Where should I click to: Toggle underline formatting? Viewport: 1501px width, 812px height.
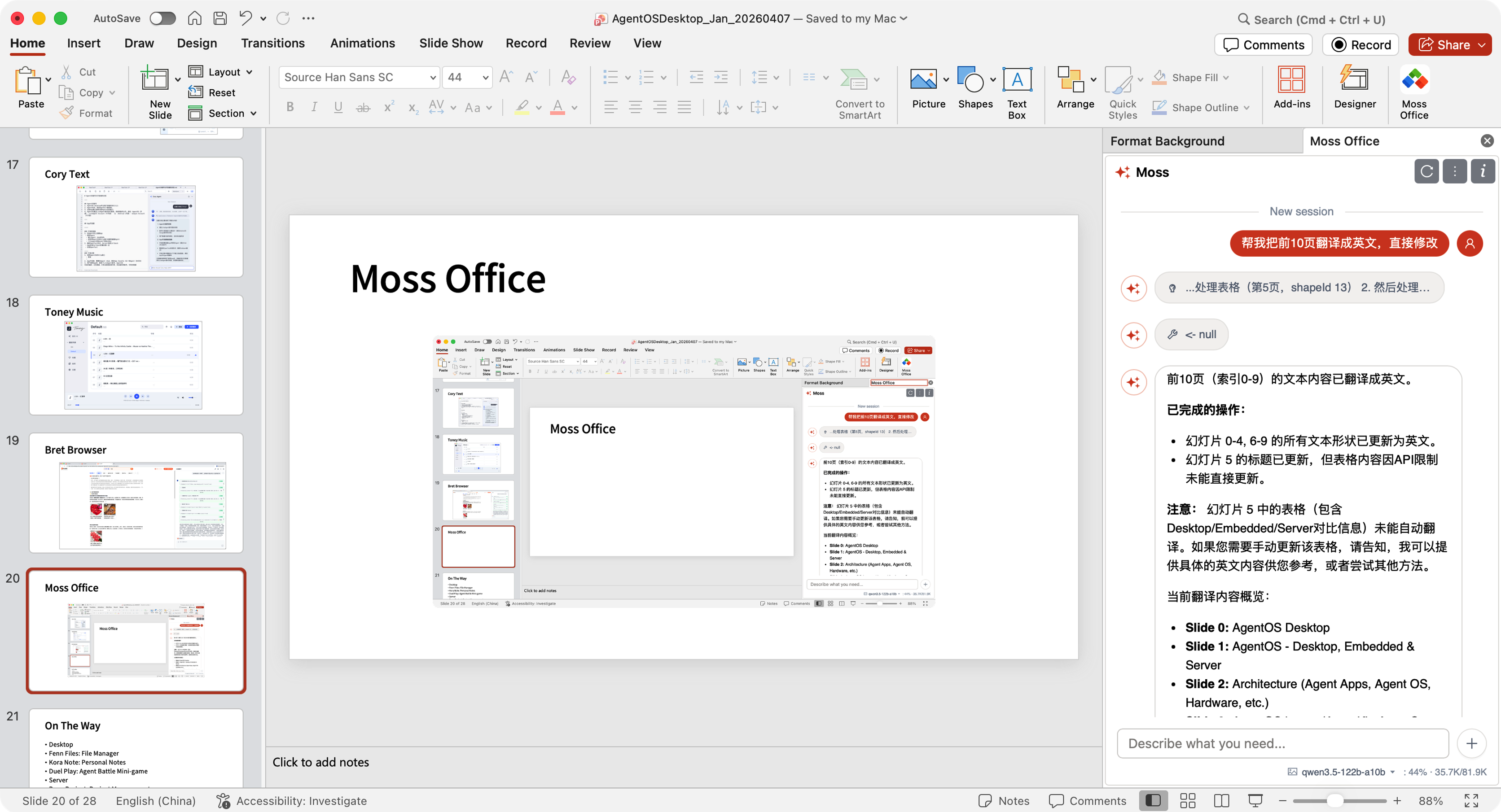338,107
